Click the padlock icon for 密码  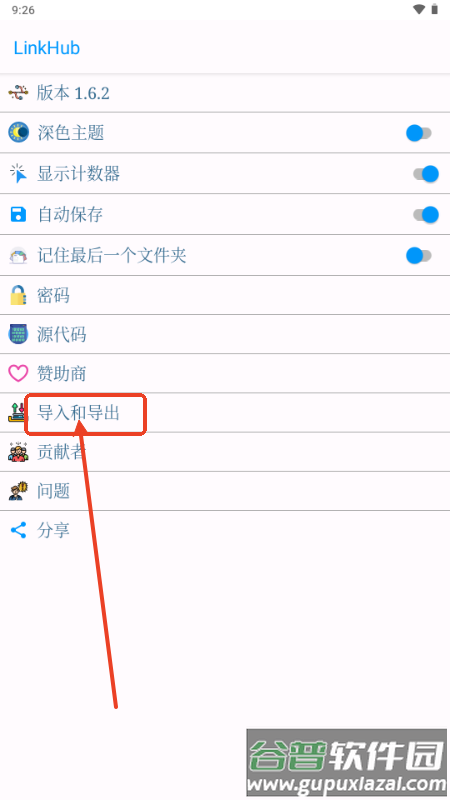pos(18,295)
